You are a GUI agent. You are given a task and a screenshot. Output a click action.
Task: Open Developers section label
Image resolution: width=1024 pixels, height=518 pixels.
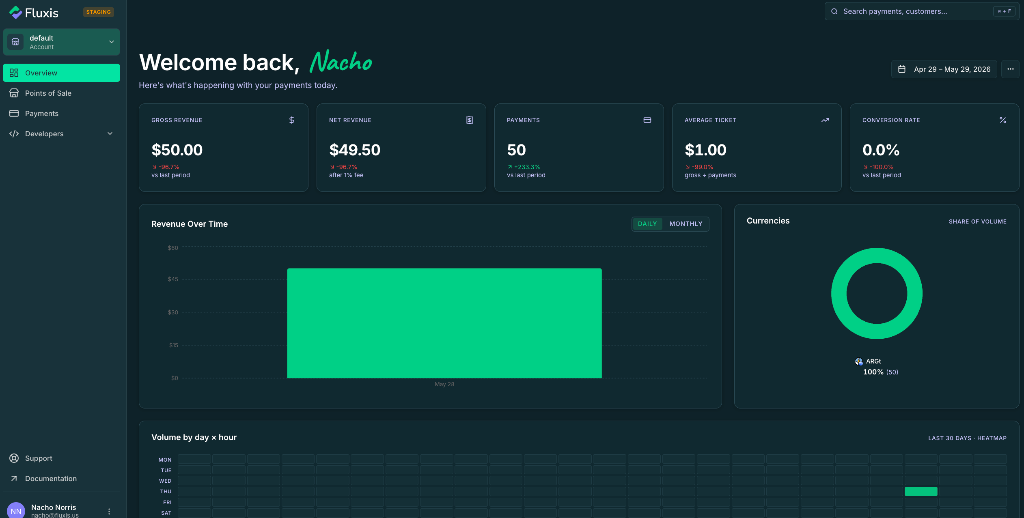44,134
